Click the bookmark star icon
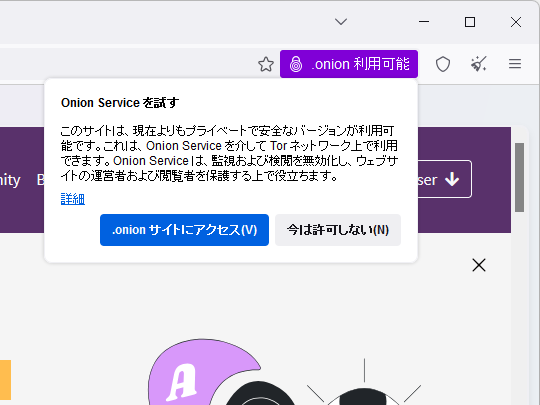 click(266, 64)
